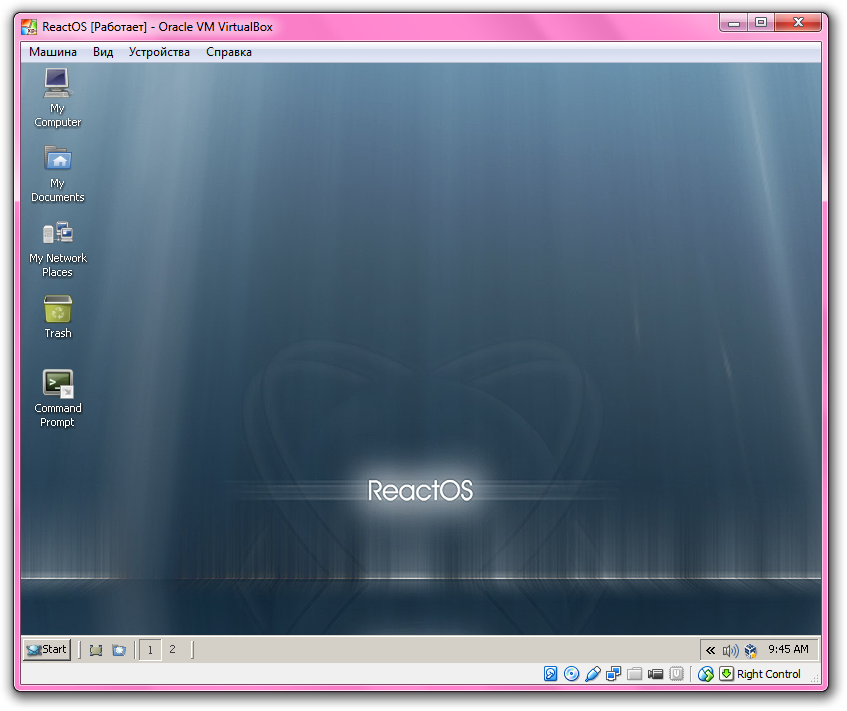The width and height of the screenshot is (847, 711).
Task: Close the VirtualBox window
Action: pos(798,23)
